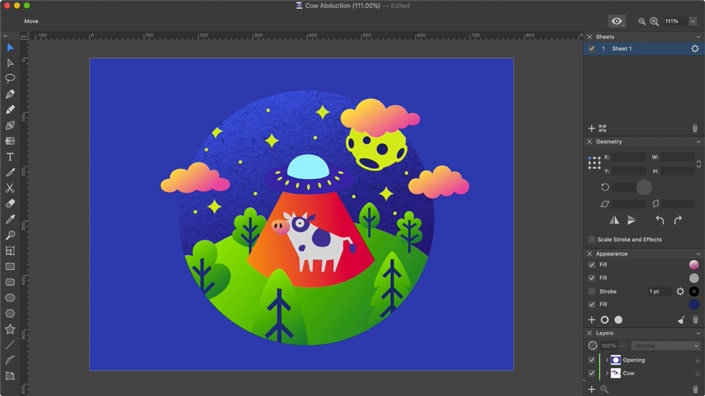Viewport: 705px width, 396px height.
Task: Select the Text tool
Action: (x=10, y=157)
